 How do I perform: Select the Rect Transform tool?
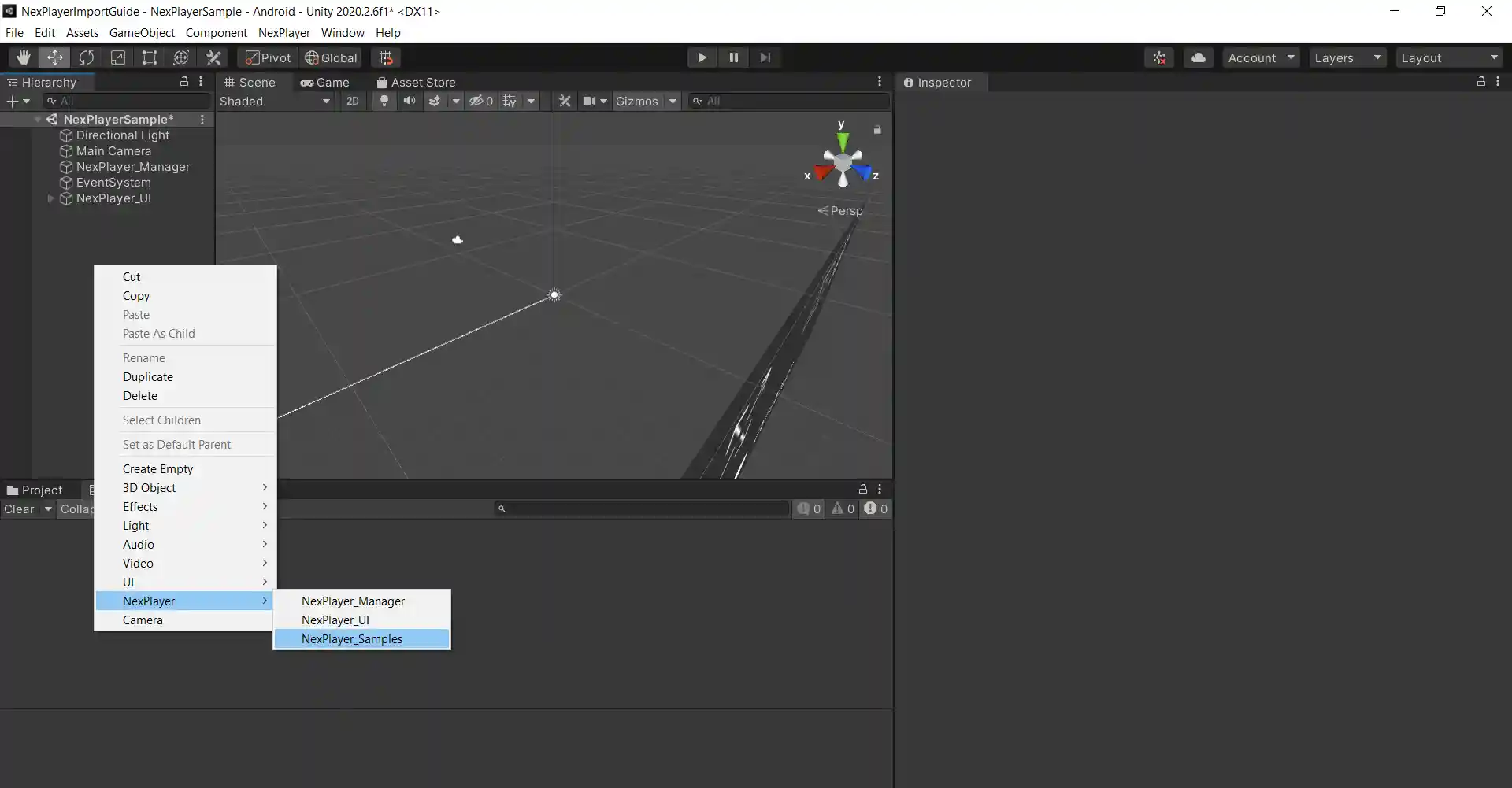149,57
